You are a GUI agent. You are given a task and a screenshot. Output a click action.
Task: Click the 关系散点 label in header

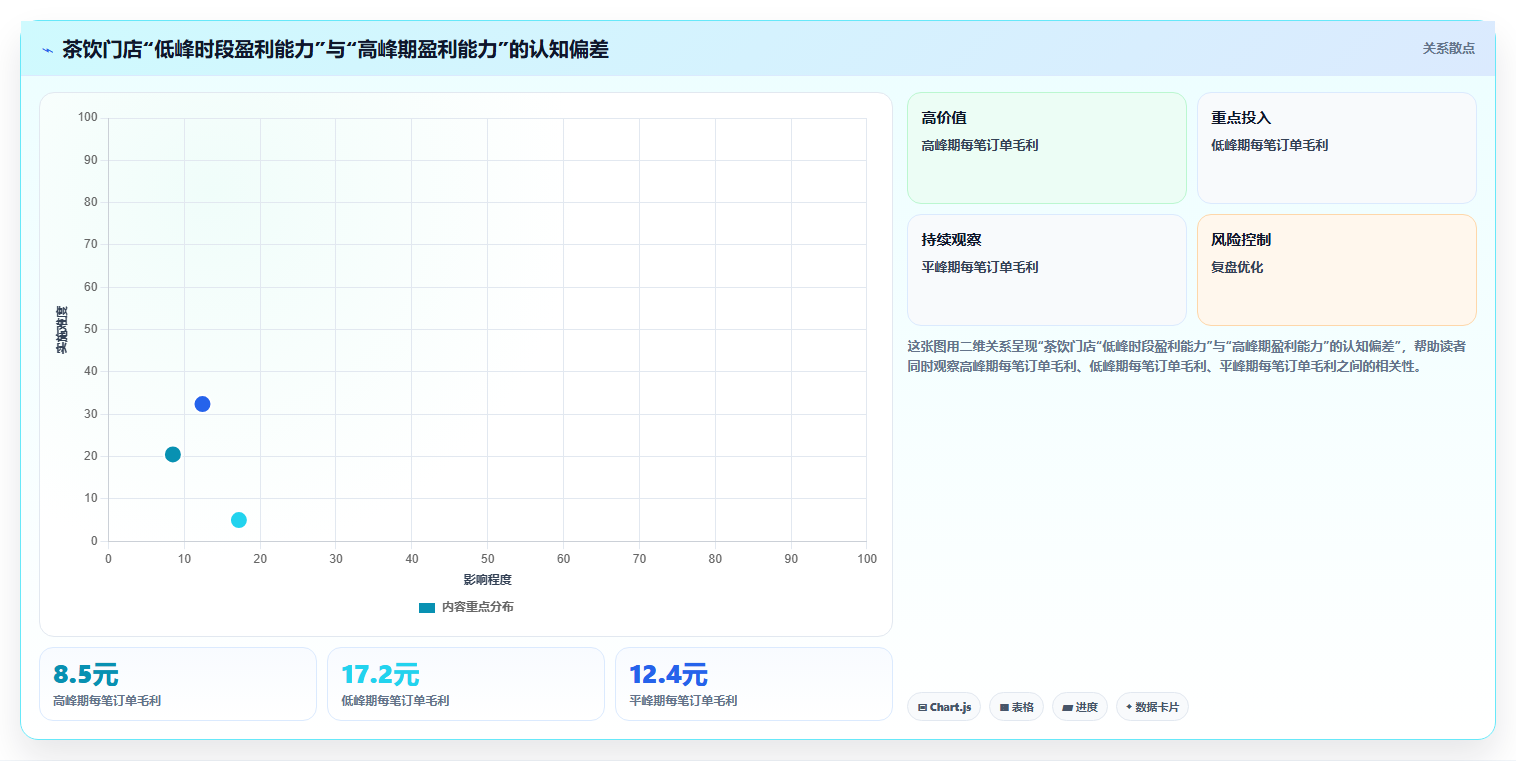click(x=1448, y=48)
